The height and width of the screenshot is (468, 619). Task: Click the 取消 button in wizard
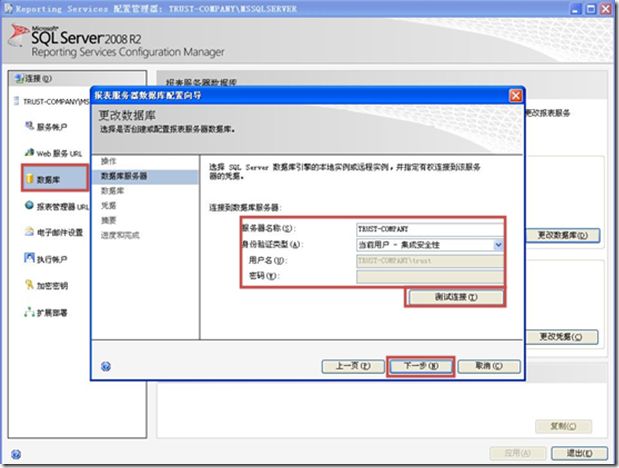pyautogui.click(x=489, y=366)
